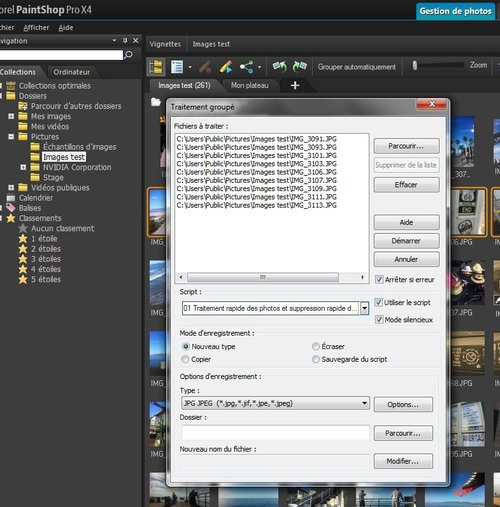
Task: Filter by 2 étoiles rating
Action: point(46,249)
